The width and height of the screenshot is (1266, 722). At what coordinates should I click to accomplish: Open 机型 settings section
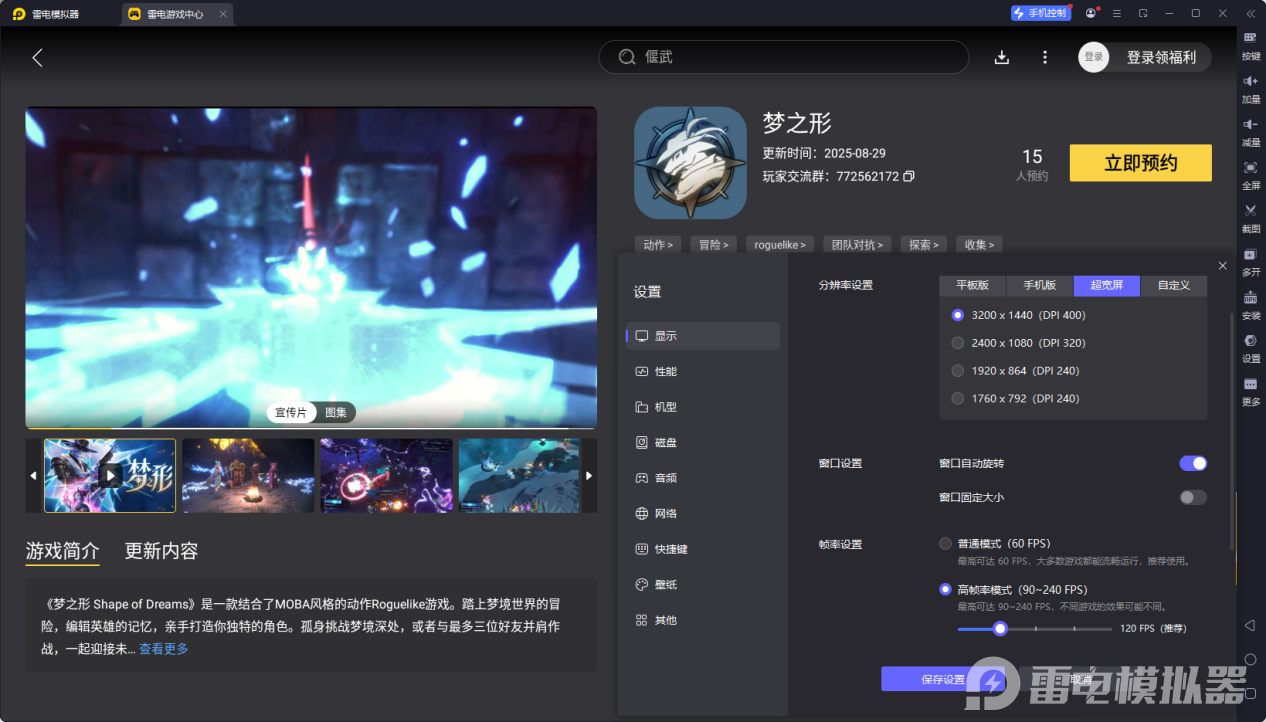coord(703,407)
